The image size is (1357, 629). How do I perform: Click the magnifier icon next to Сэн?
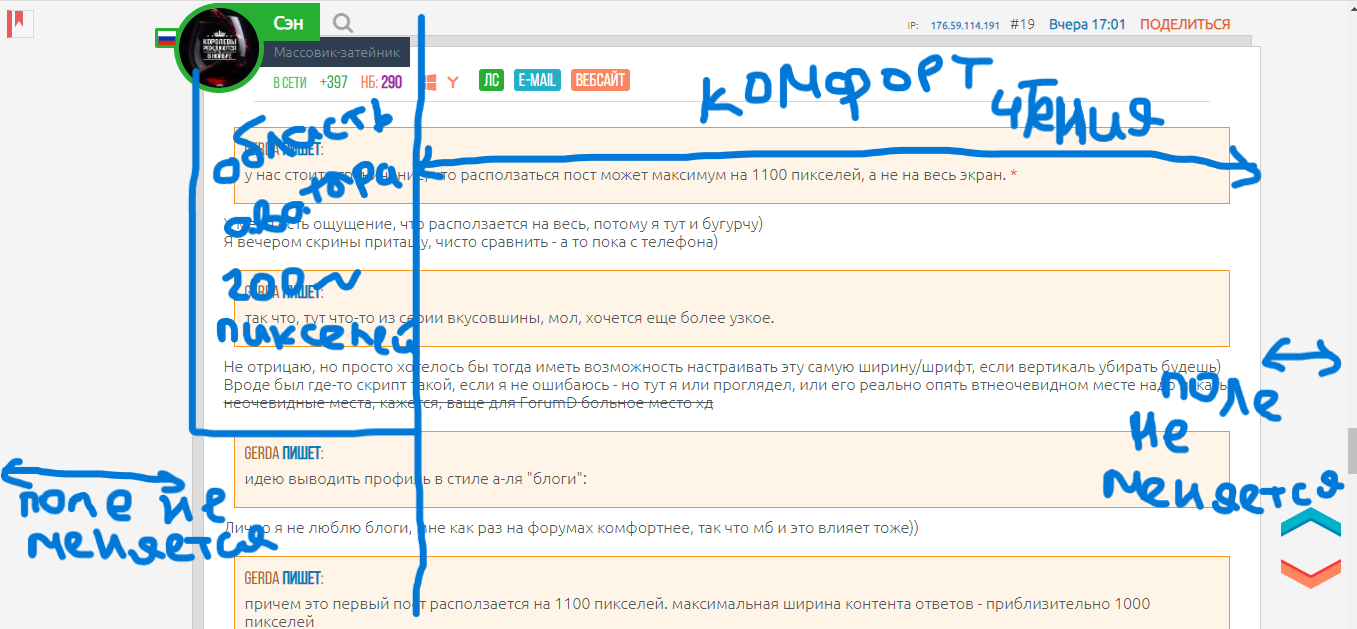point(343,23)
